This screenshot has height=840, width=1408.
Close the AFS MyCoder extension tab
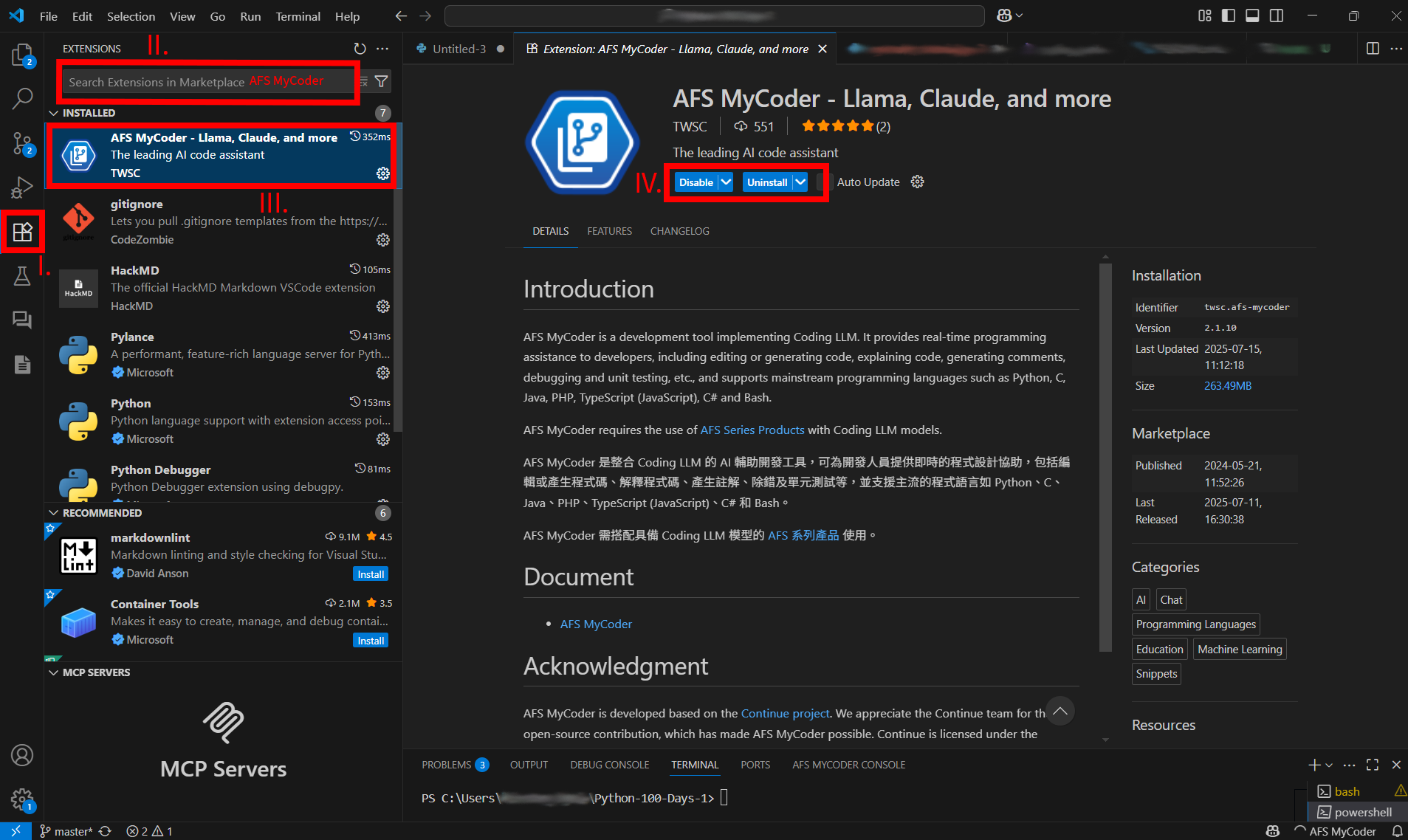click(822, 49)
